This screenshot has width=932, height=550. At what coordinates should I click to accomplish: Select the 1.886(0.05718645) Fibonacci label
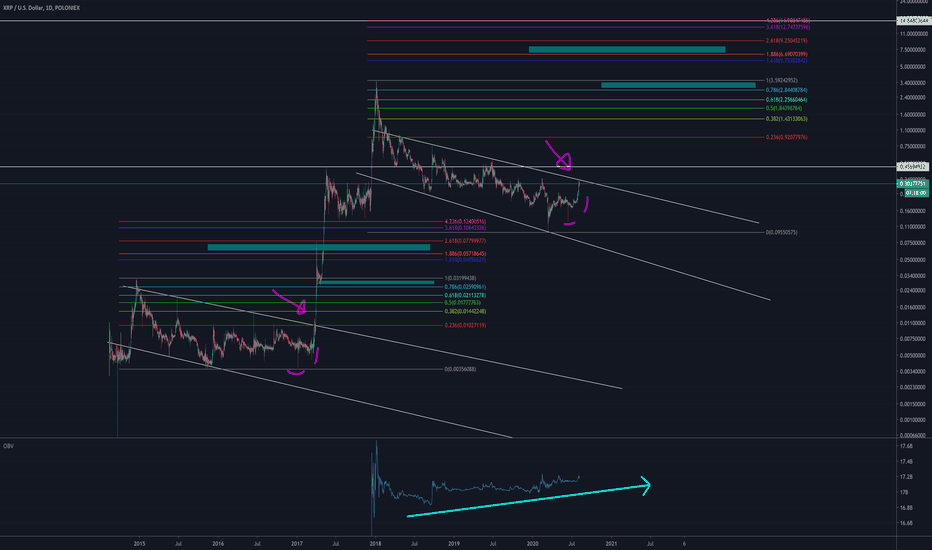click(465, 253)
